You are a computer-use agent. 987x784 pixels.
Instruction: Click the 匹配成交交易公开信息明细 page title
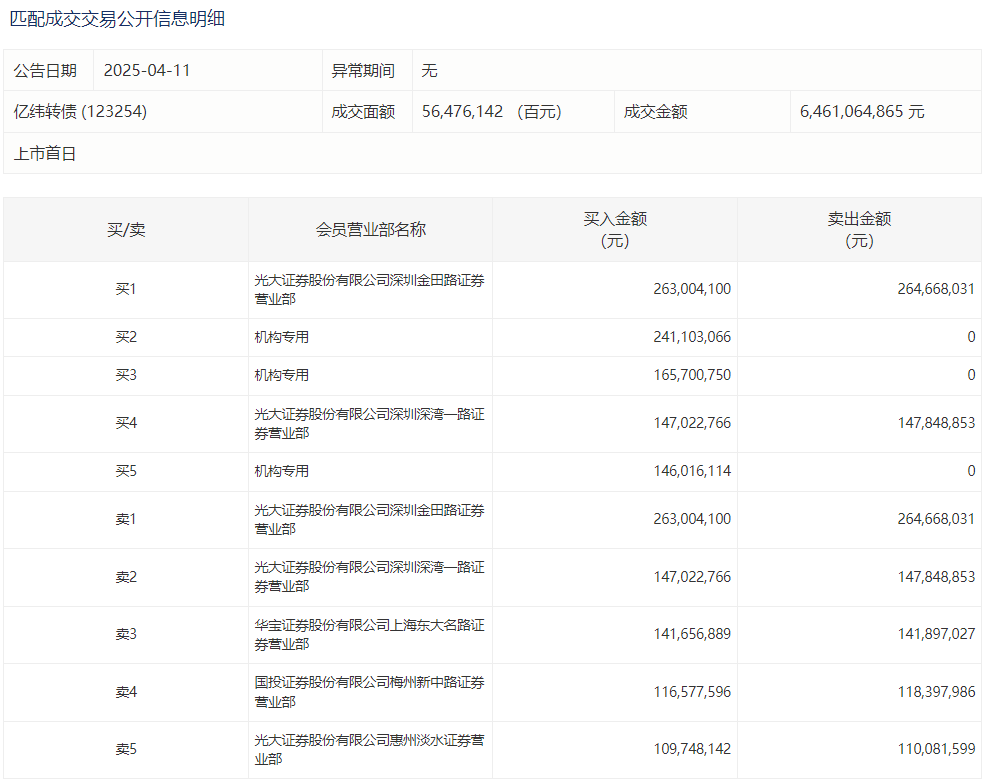117,19
